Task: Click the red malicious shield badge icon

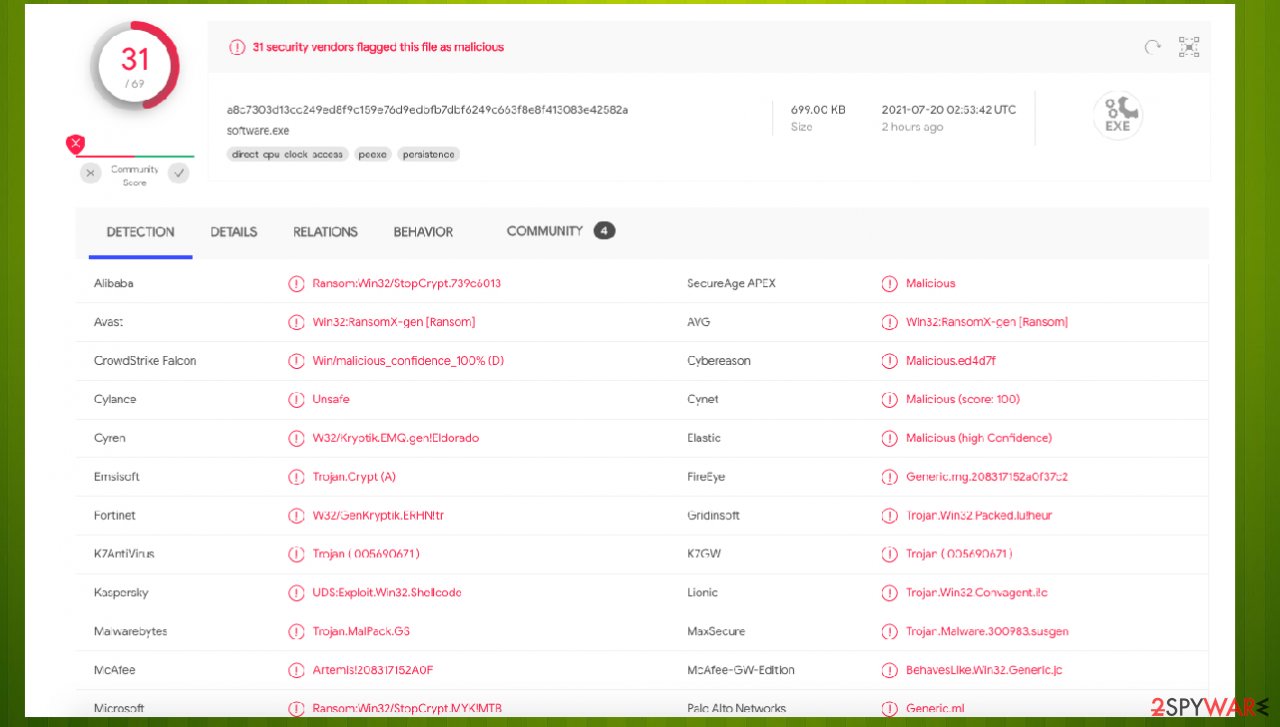Action: tap(75, 145)
